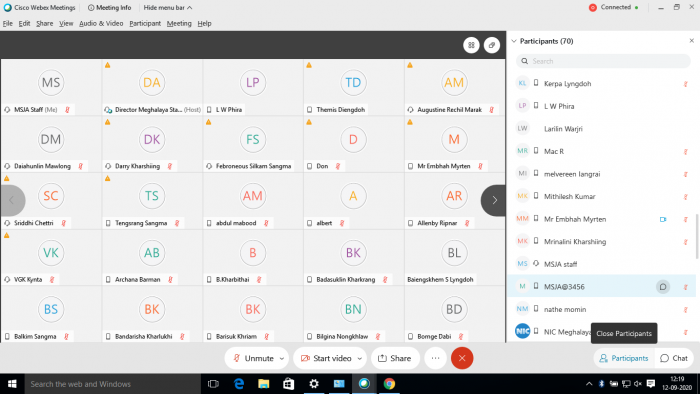Toggle Start video button
The height and width of the screenshot is (394, 700).
326,358
